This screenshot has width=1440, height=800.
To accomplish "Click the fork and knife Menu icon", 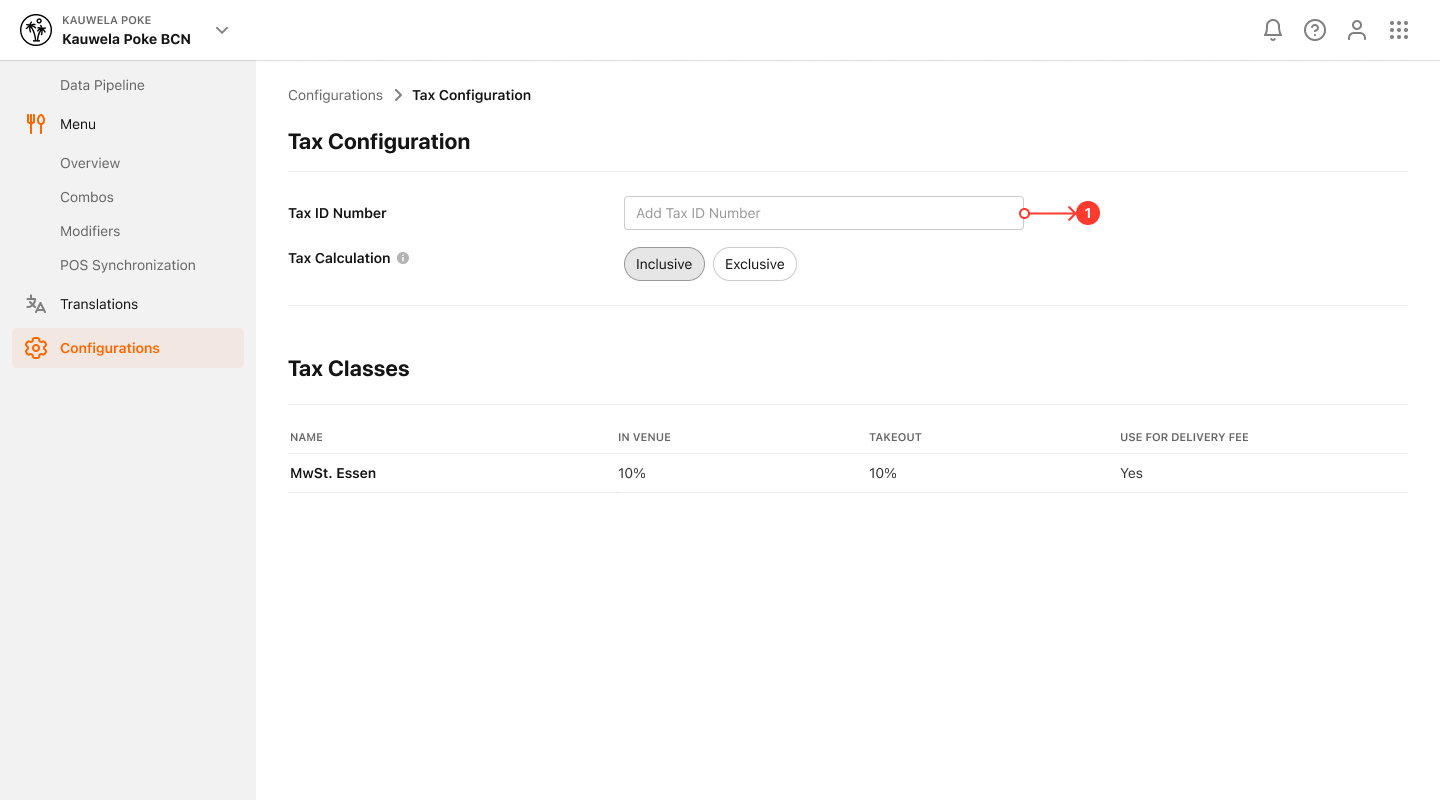I will pos(36,124).
